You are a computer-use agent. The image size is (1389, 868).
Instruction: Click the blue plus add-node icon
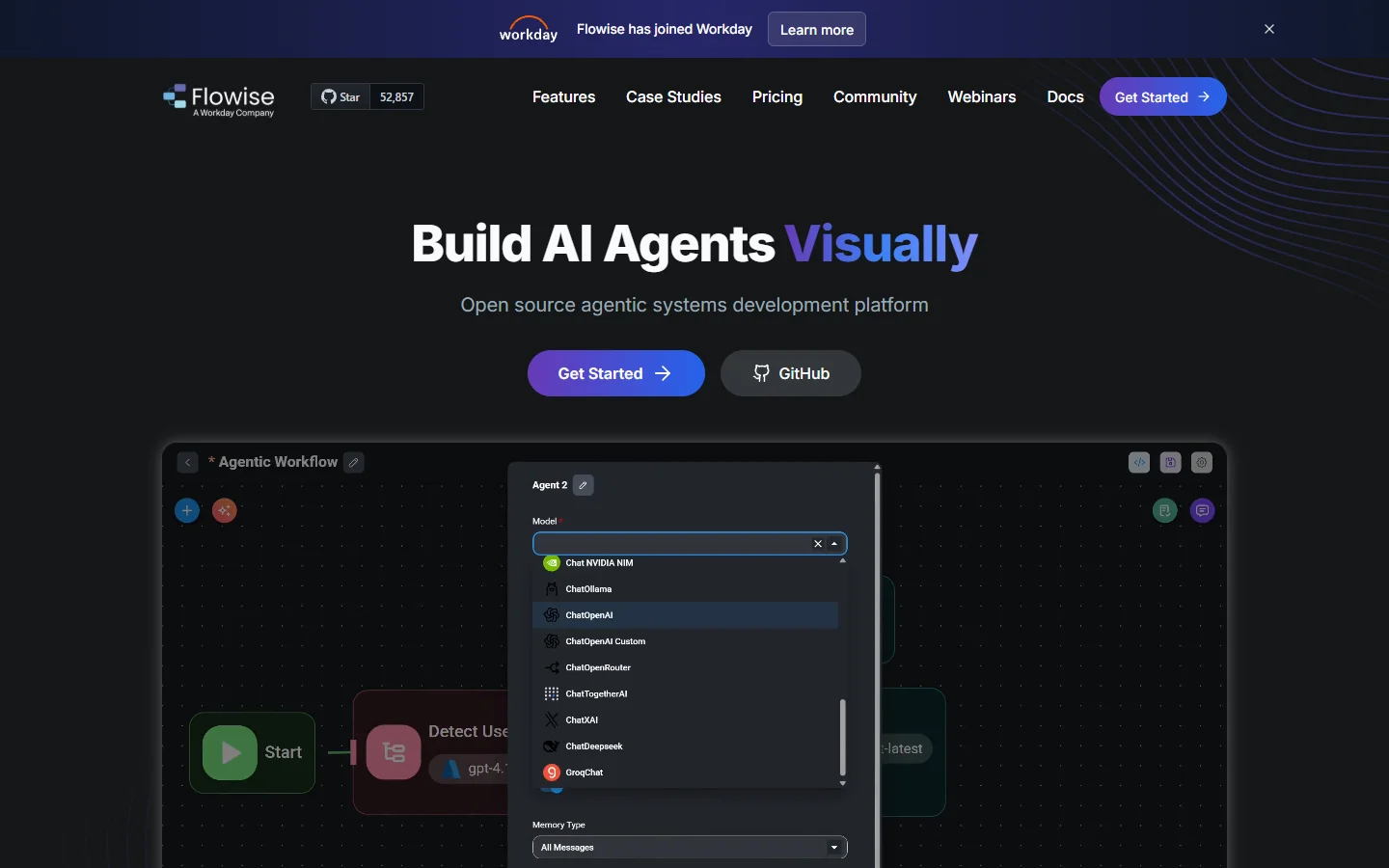pos(187,510)
